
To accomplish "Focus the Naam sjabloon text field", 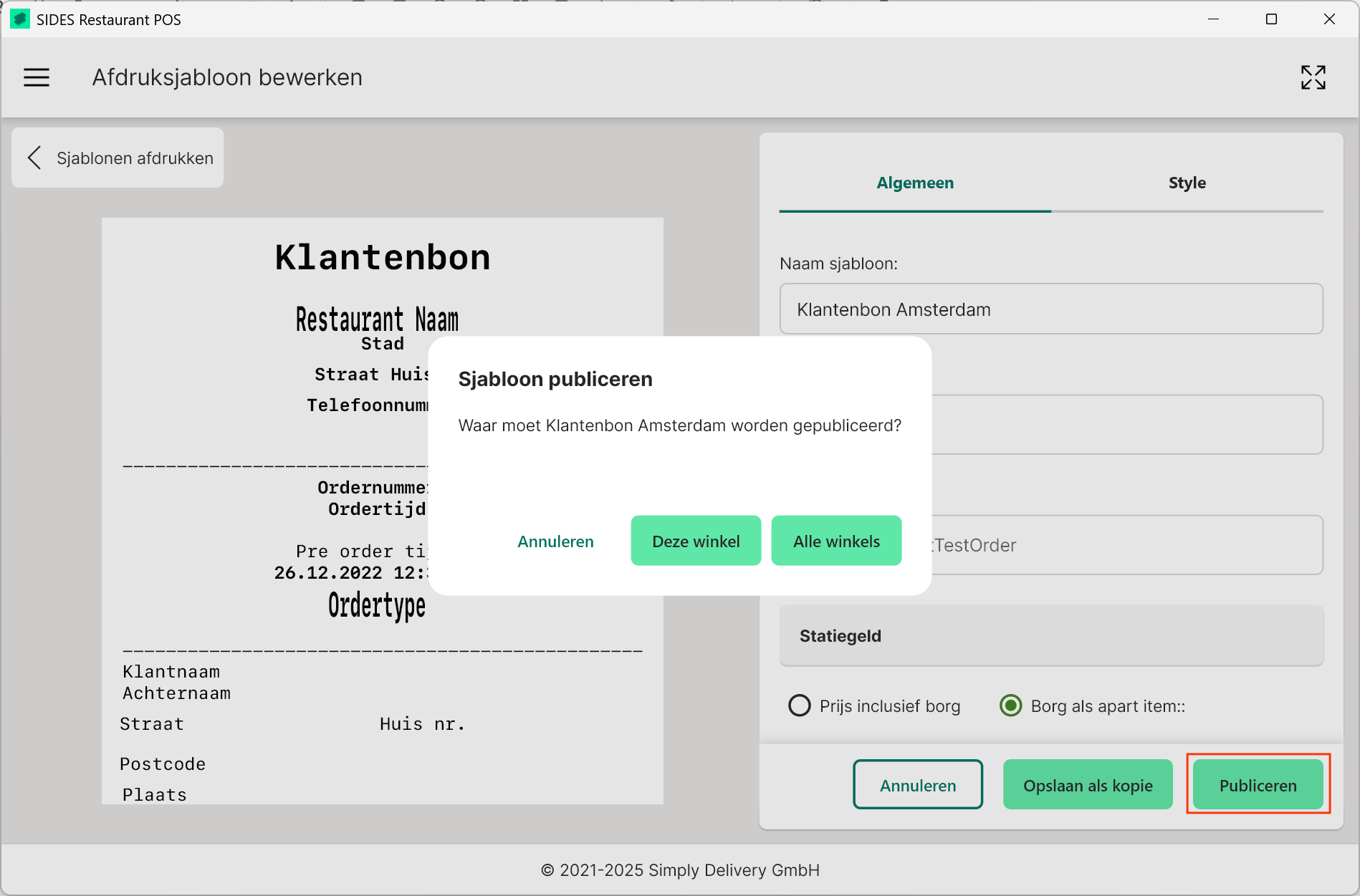I will (1051, 309).
